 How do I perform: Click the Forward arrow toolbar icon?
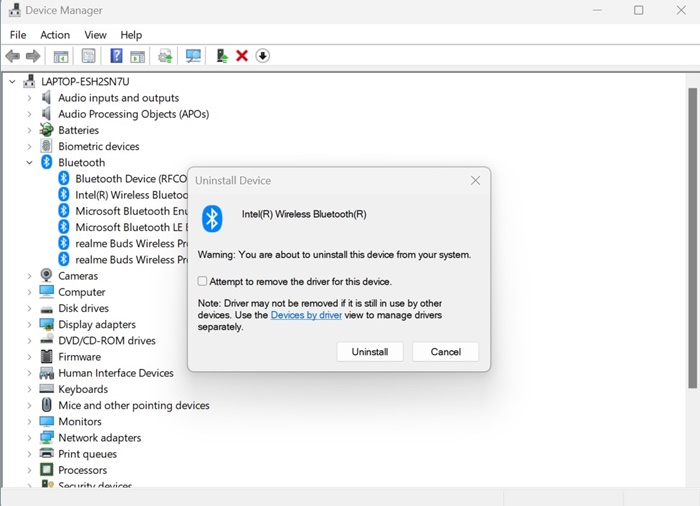click(x=33, y=56)
